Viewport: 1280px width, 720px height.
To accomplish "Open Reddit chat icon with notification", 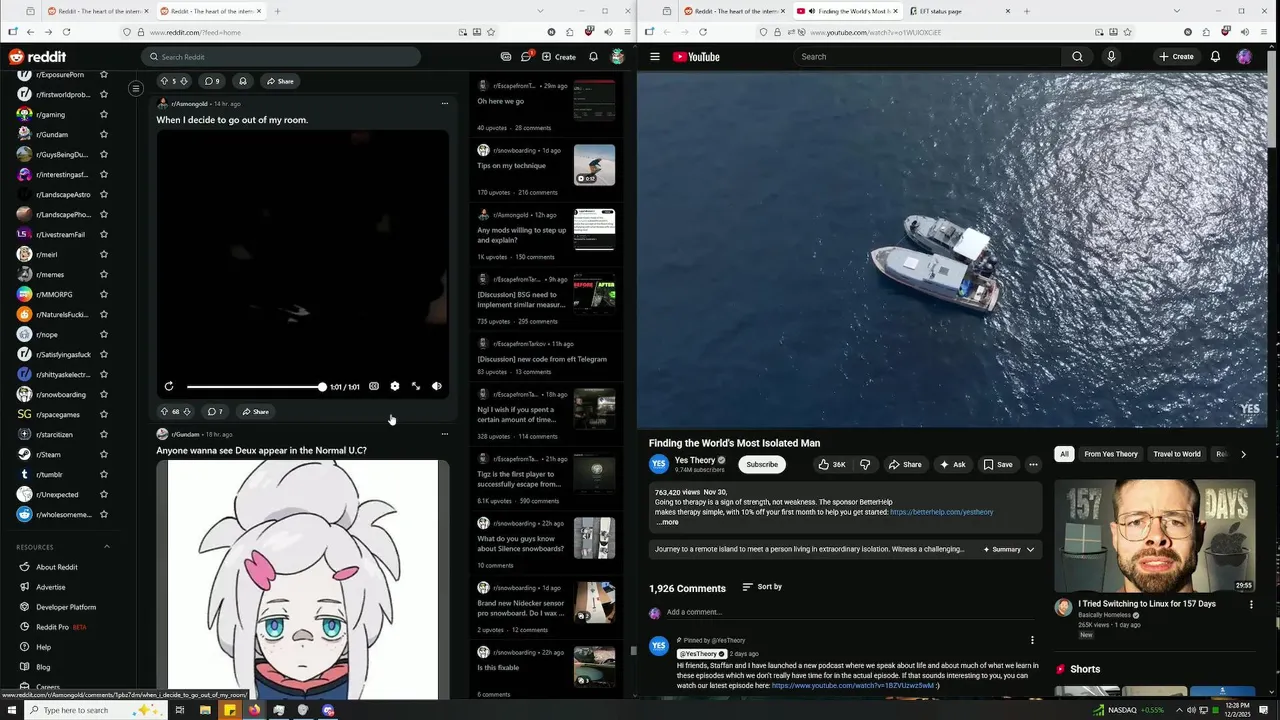I will pyautogui.click(x=527, y=56).
